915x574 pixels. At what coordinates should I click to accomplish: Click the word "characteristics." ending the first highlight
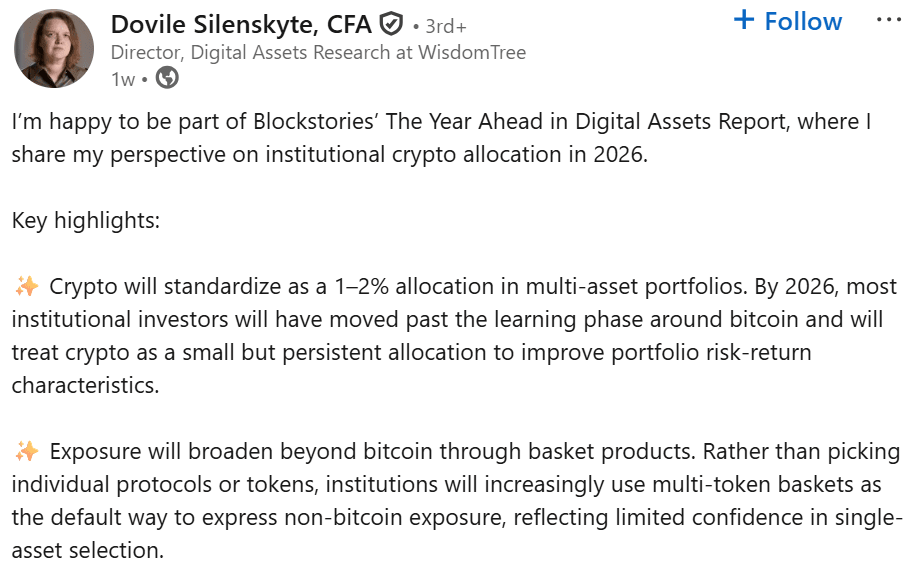tap(85, 385)
